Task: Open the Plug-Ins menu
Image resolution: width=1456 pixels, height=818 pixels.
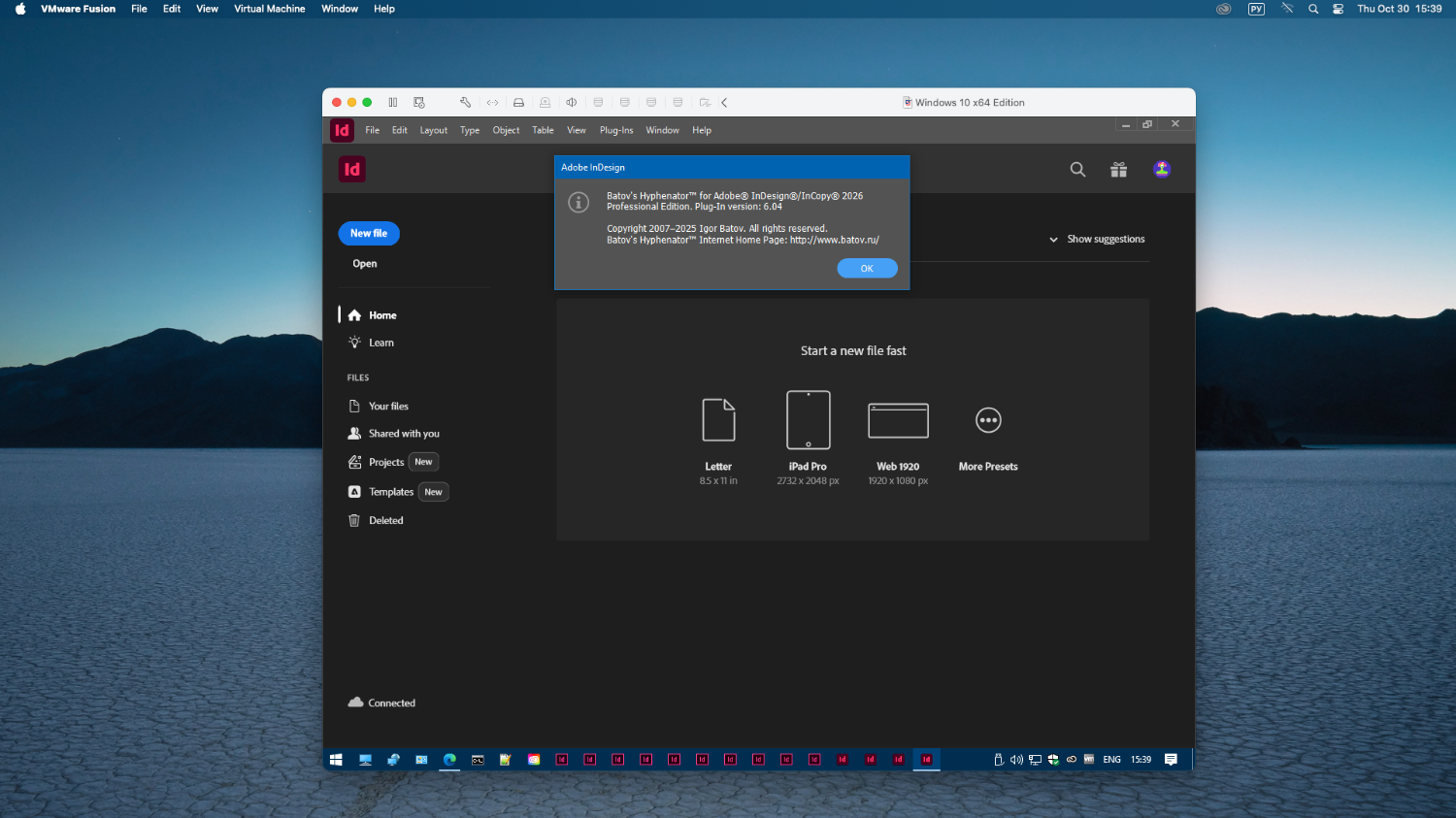Action: click(616, 130)
